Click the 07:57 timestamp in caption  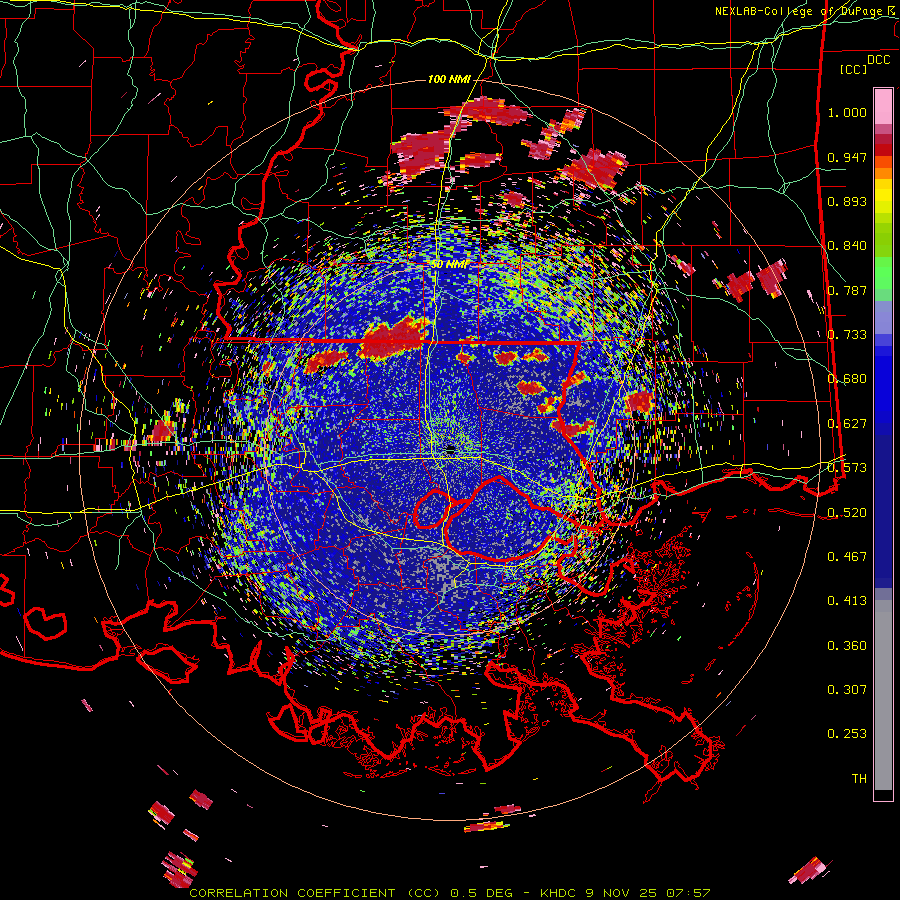tap(688, 893)
